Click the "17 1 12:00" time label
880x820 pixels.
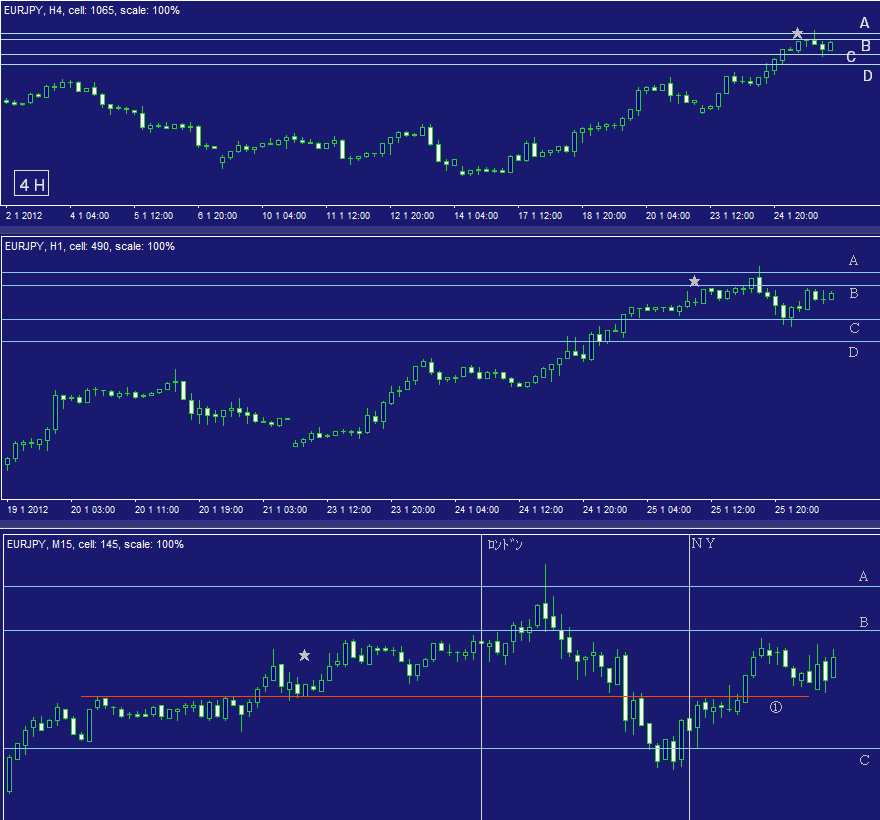click(x=540, y=216)
